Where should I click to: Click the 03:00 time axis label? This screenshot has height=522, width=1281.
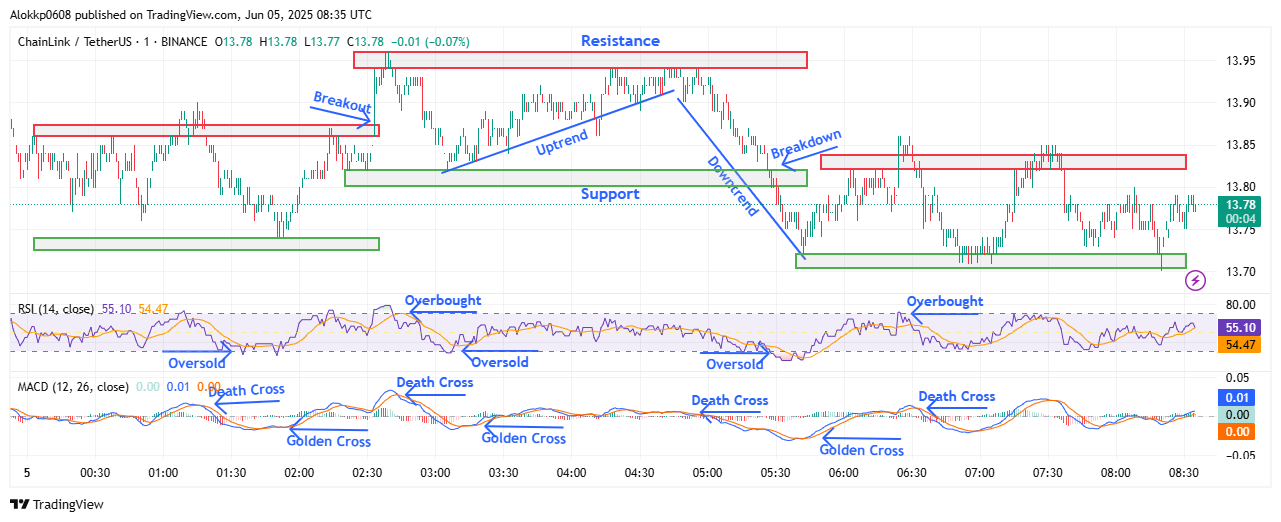click(434, 472)
